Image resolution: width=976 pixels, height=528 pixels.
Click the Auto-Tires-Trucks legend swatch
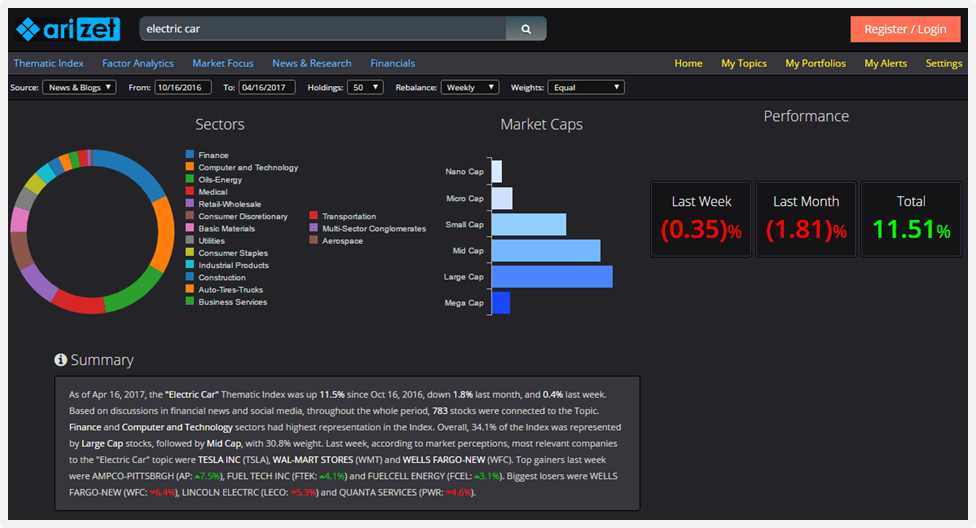pyautogui.click(x=190, y=289)
